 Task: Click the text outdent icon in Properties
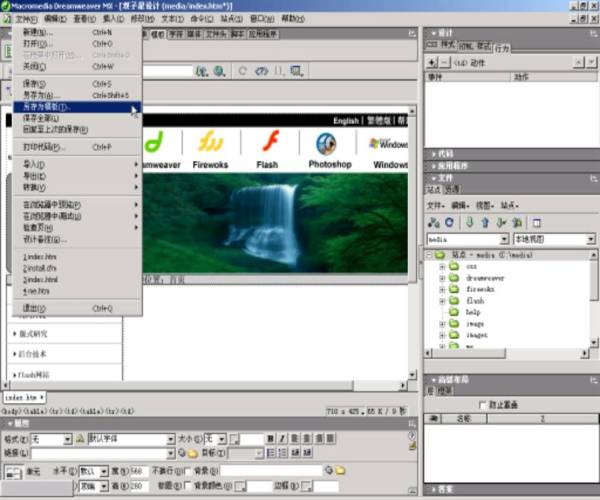(x=295, y=453)
